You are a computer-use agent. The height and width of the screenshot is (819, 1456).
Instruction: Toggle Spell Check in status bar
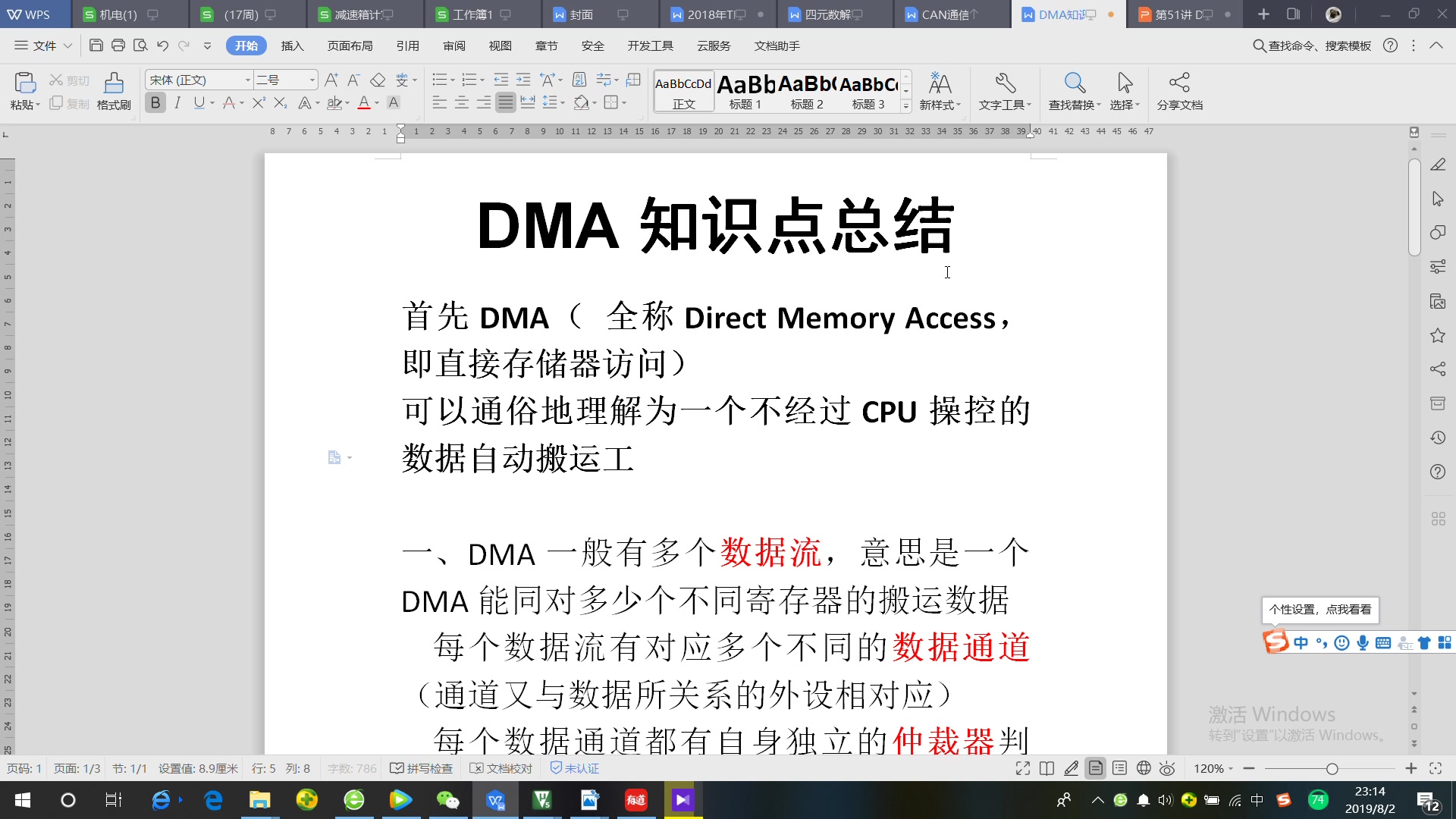[421, 768]
